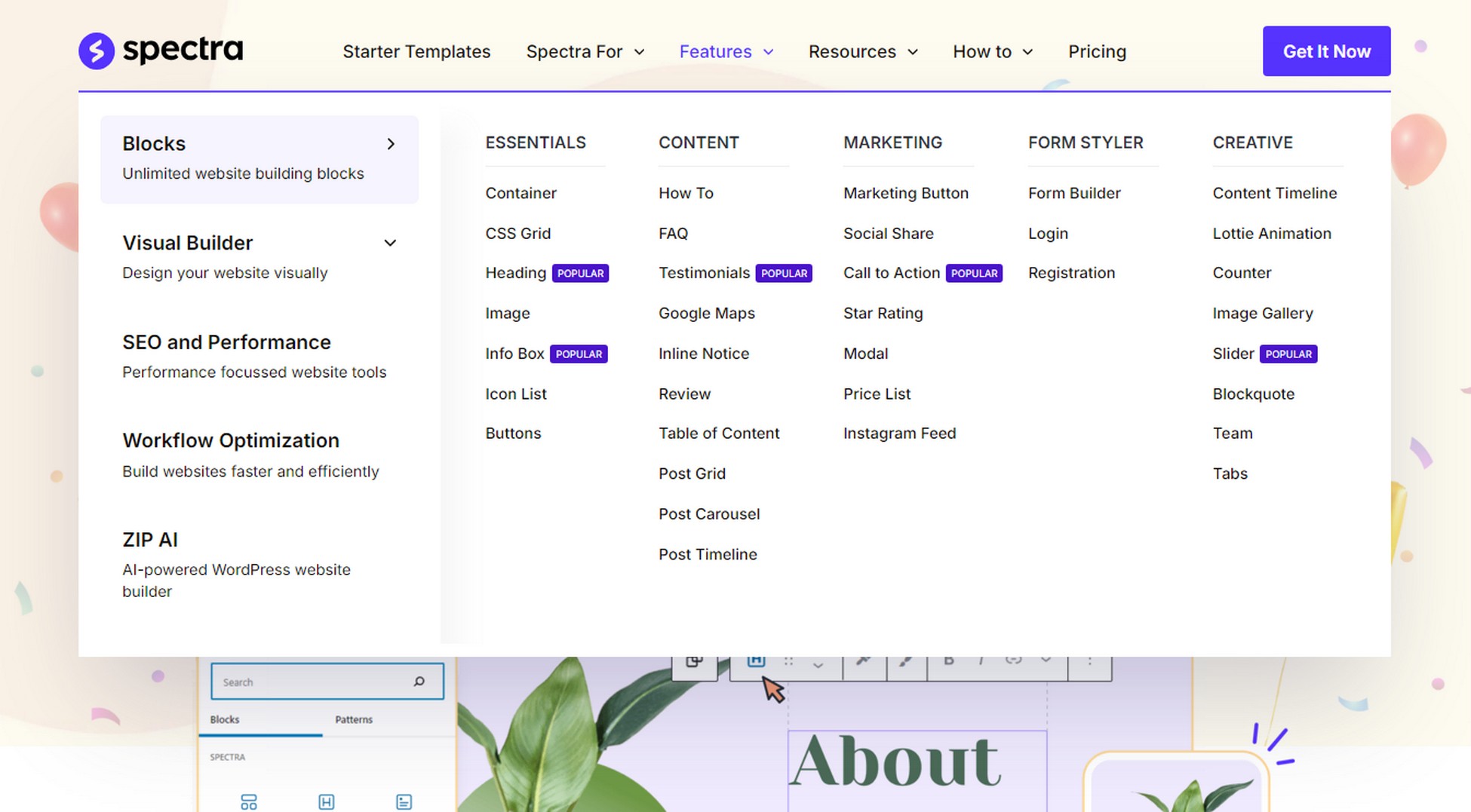1471x812 pixels.
Task: Open the Review block link
Action: click(x=684, y=394)
